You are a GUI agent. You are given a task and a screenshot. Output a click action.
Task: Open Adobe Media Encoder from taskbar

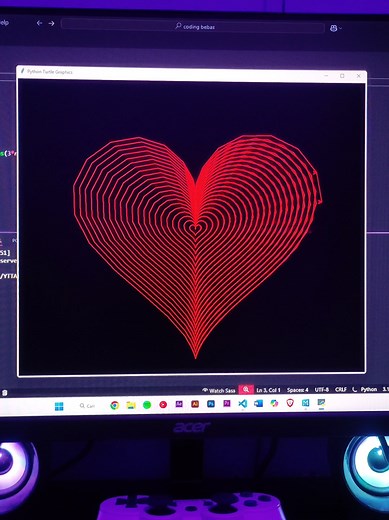179,404
